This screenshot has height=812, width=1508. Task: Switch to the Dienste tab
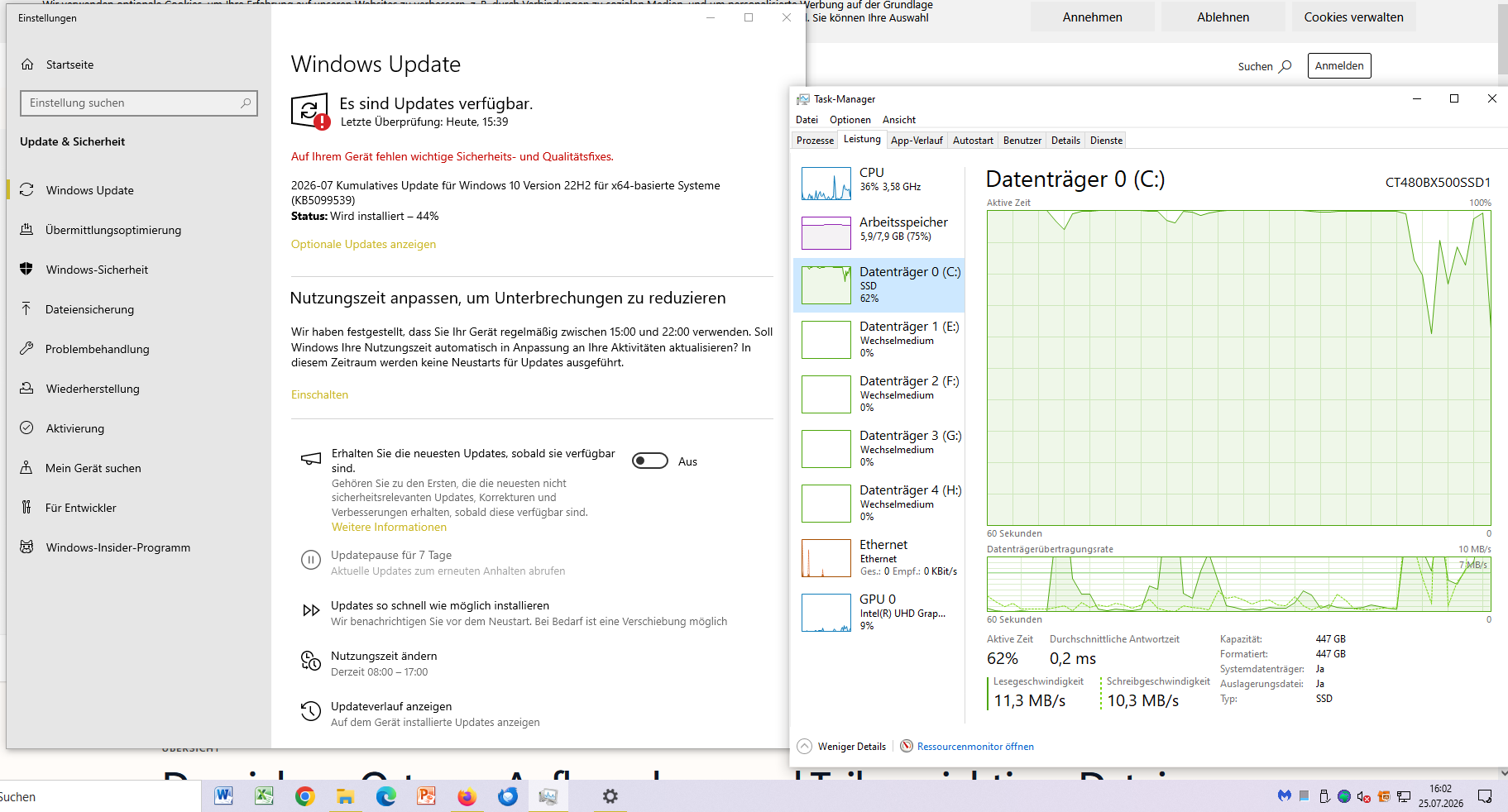tap(1106, 141)
